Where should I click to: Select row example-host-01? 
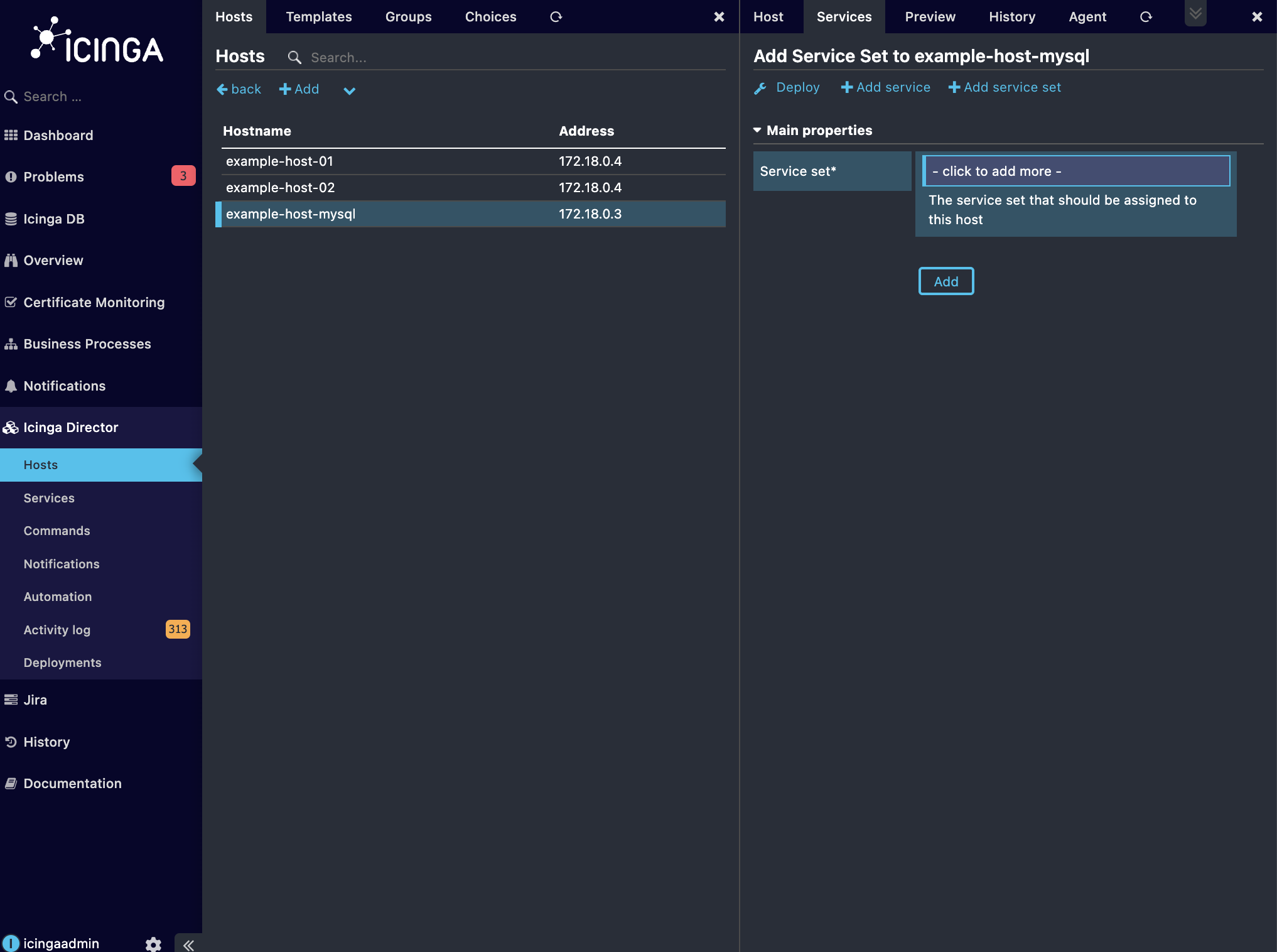pos(473,161)
